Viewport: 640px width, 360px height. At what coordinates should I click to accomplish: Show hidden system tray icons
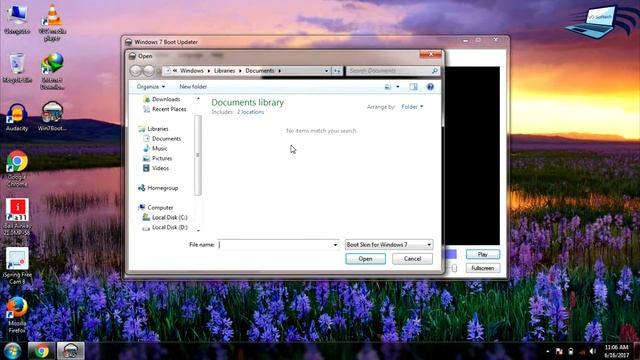click(x=548, y=351)
